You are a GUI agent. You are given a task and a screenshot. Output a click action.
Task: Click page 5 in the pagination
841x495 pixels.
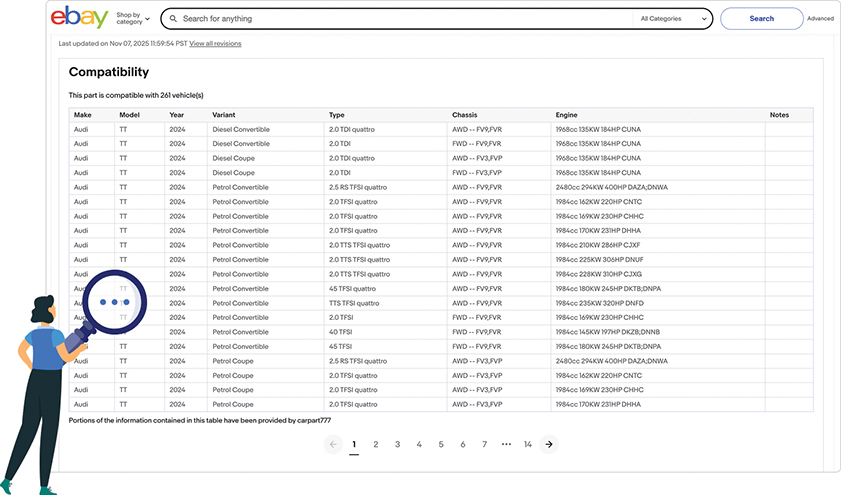[x=441, y=444]
